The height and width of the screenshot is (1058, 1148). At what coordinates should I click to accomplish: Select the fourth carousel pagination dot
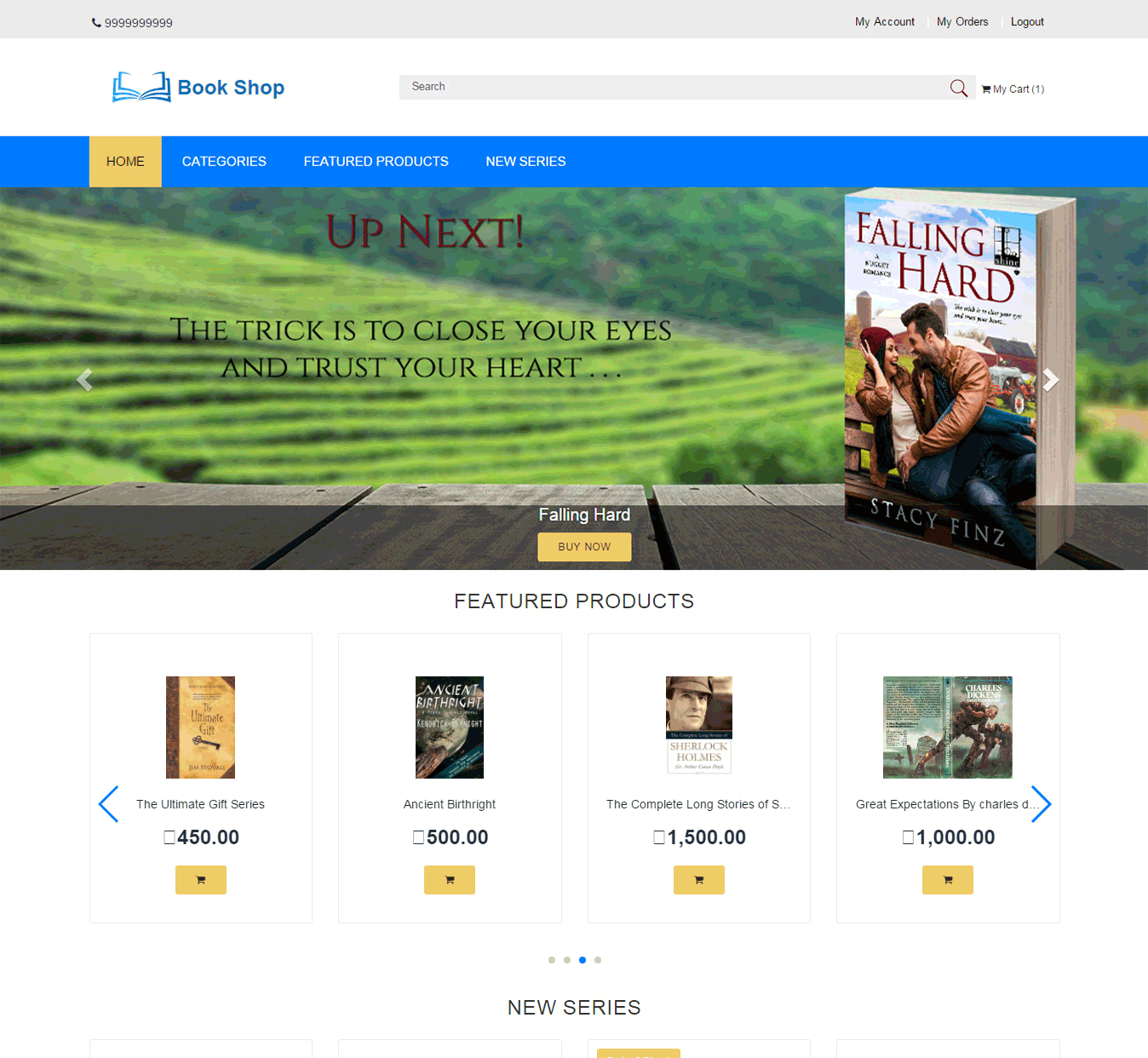(598, 960)
